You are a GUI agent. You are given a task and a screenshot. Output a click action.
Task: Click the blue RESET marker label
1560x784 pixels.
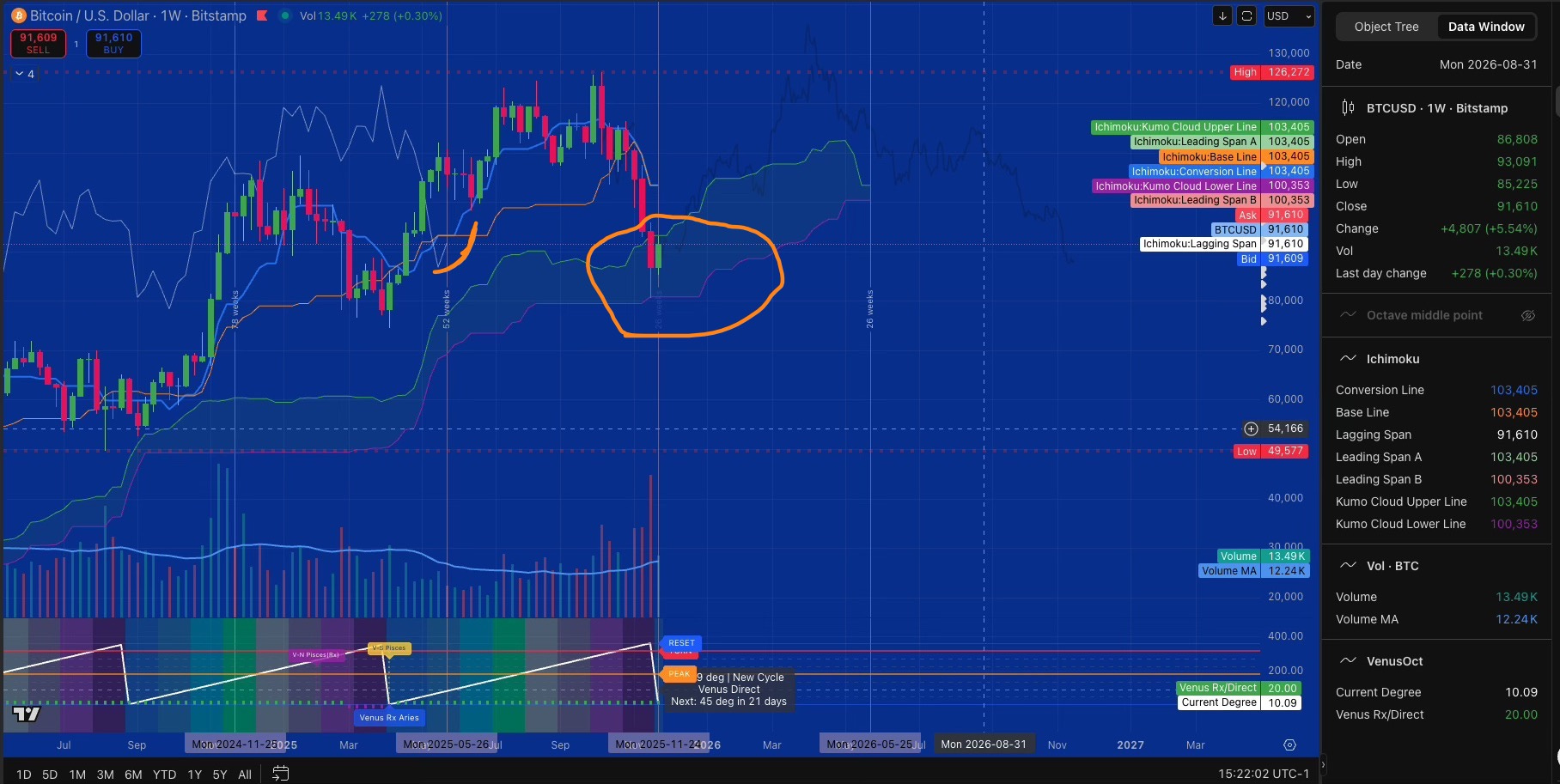tap(681, 643)
